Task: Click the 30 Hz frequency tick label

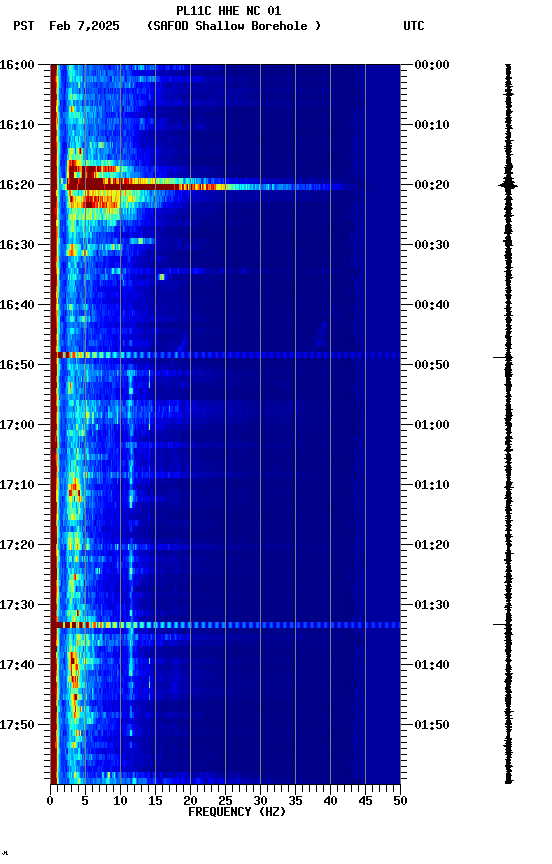Action: point(260,801)
